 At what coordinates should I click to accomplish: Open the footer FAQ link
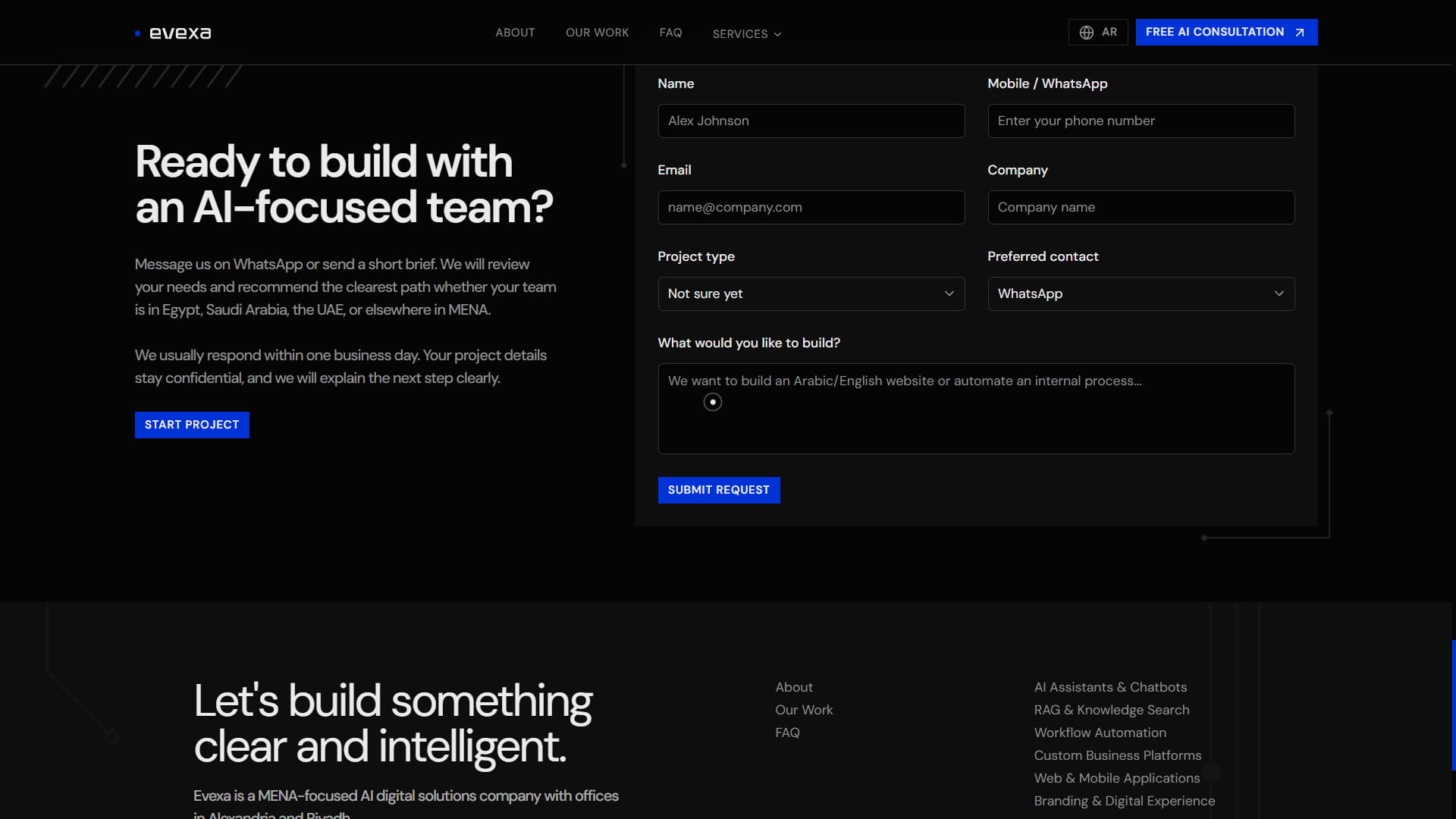point(787,733)
